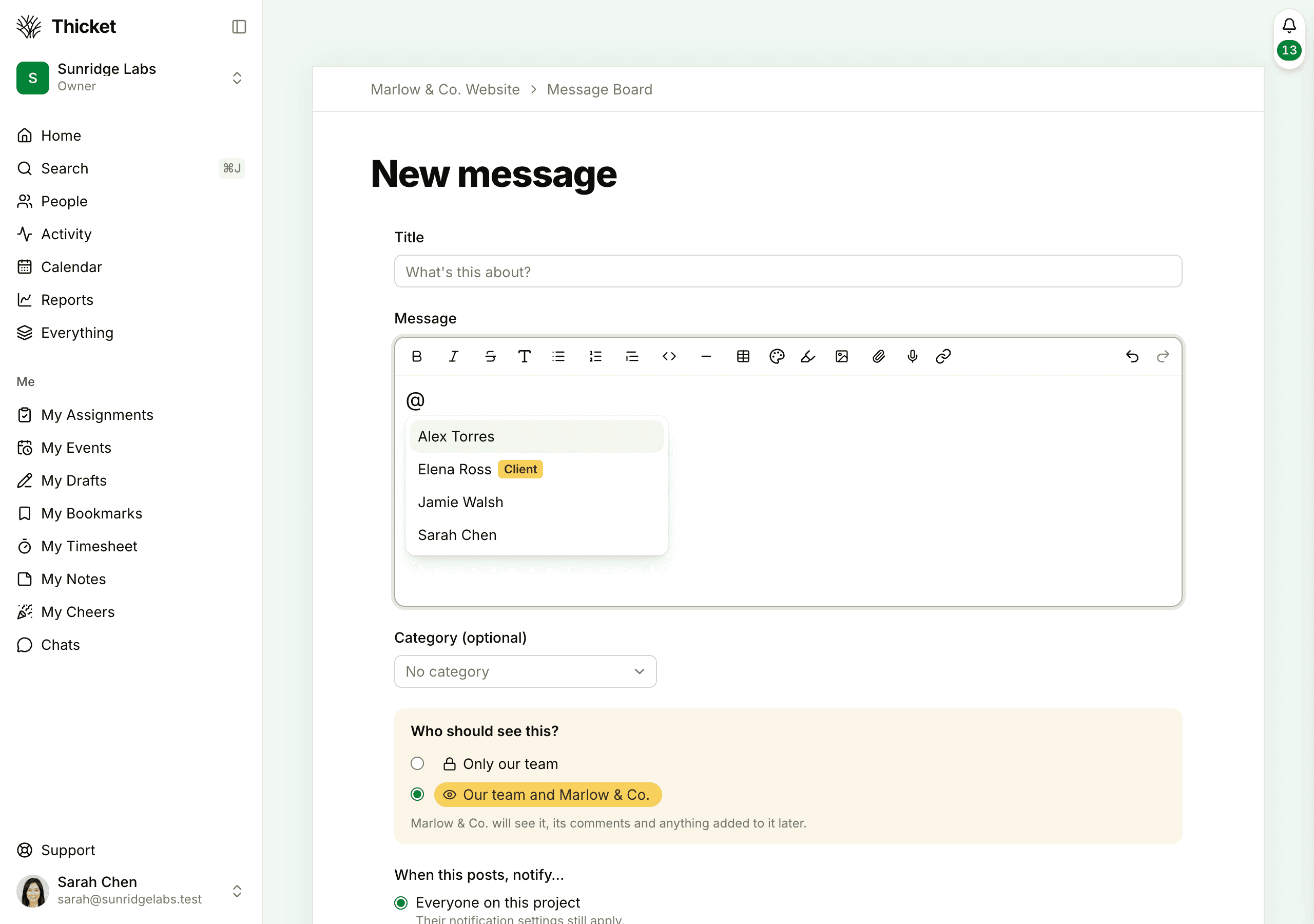Image resolution: width=1314 pixels, height=924 pixels.
Task: Insert a bulleted list
Action: [x=558, y=356]
